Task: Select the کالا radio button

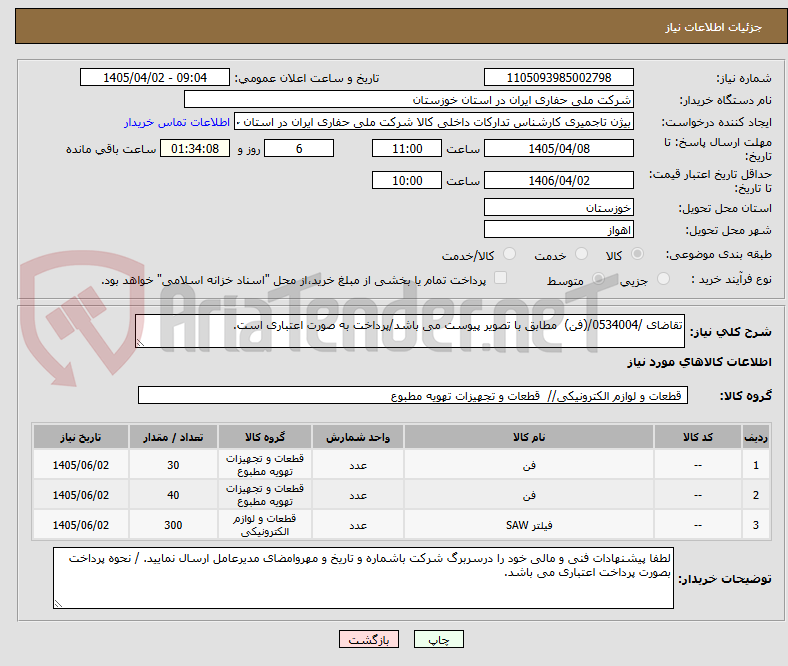Action: point(637,254)
